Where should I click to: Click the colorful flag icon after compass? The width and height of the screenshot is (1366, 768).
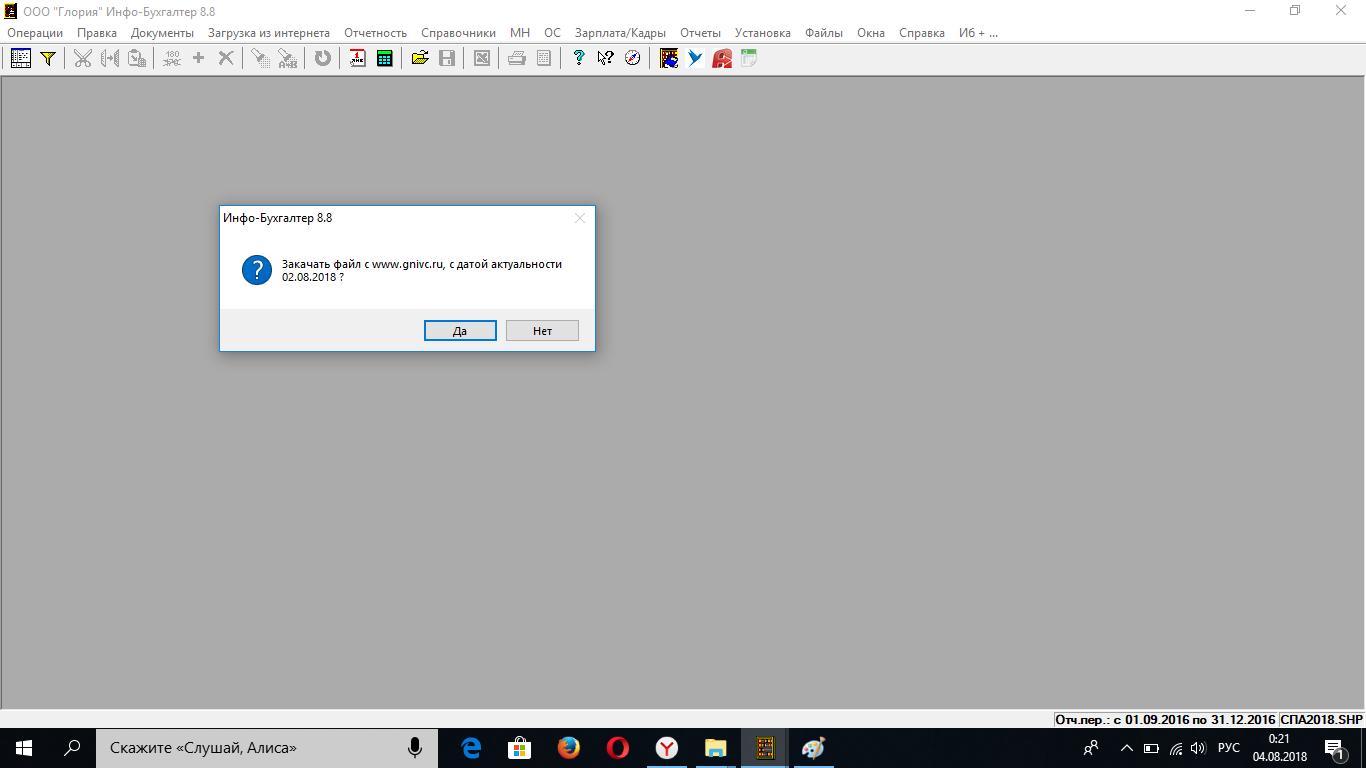coord(669,58)
